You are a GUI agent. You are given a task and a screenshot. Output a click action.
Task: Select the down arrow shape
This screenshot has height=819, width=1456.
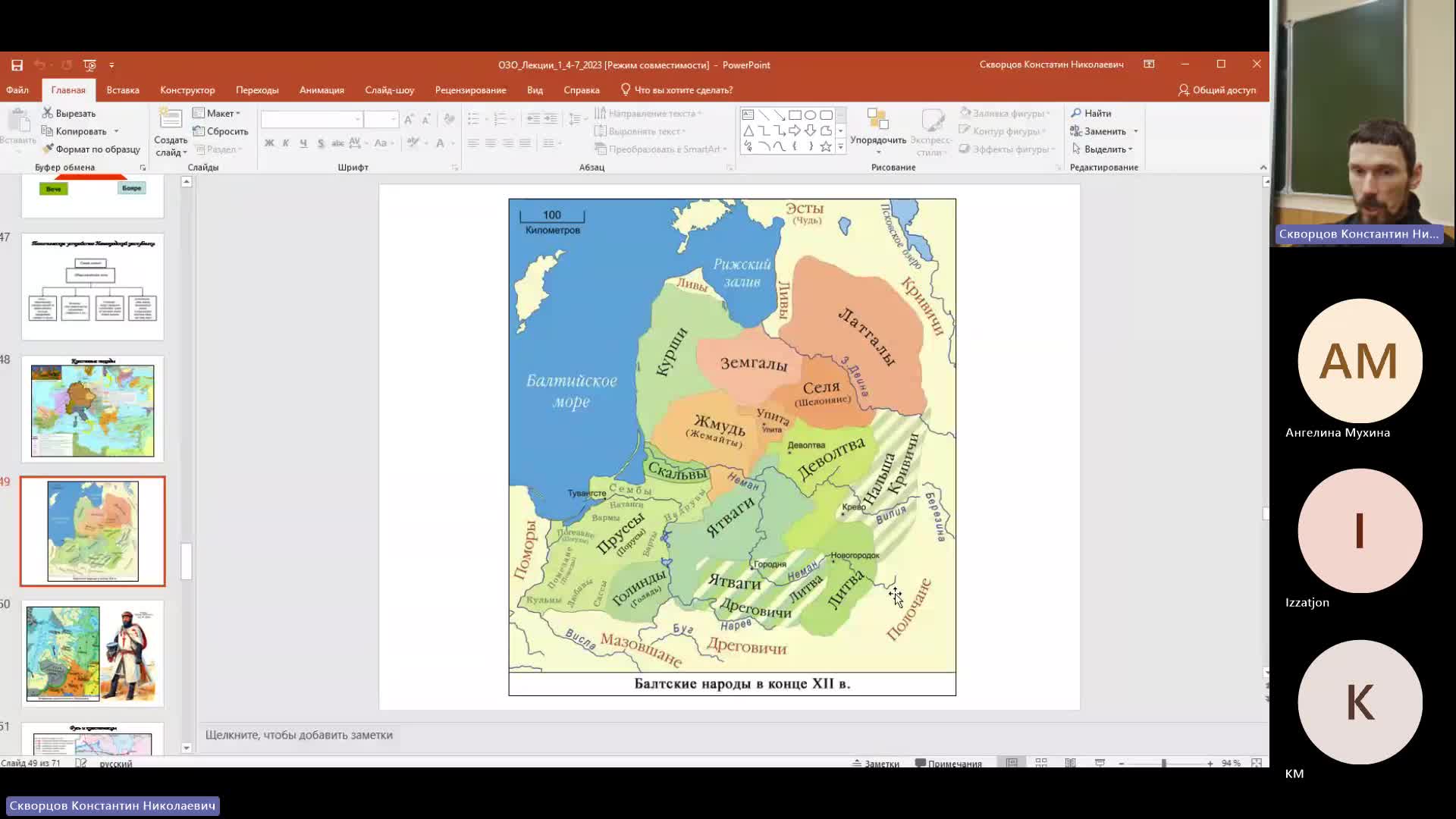(x=811, y=130)
